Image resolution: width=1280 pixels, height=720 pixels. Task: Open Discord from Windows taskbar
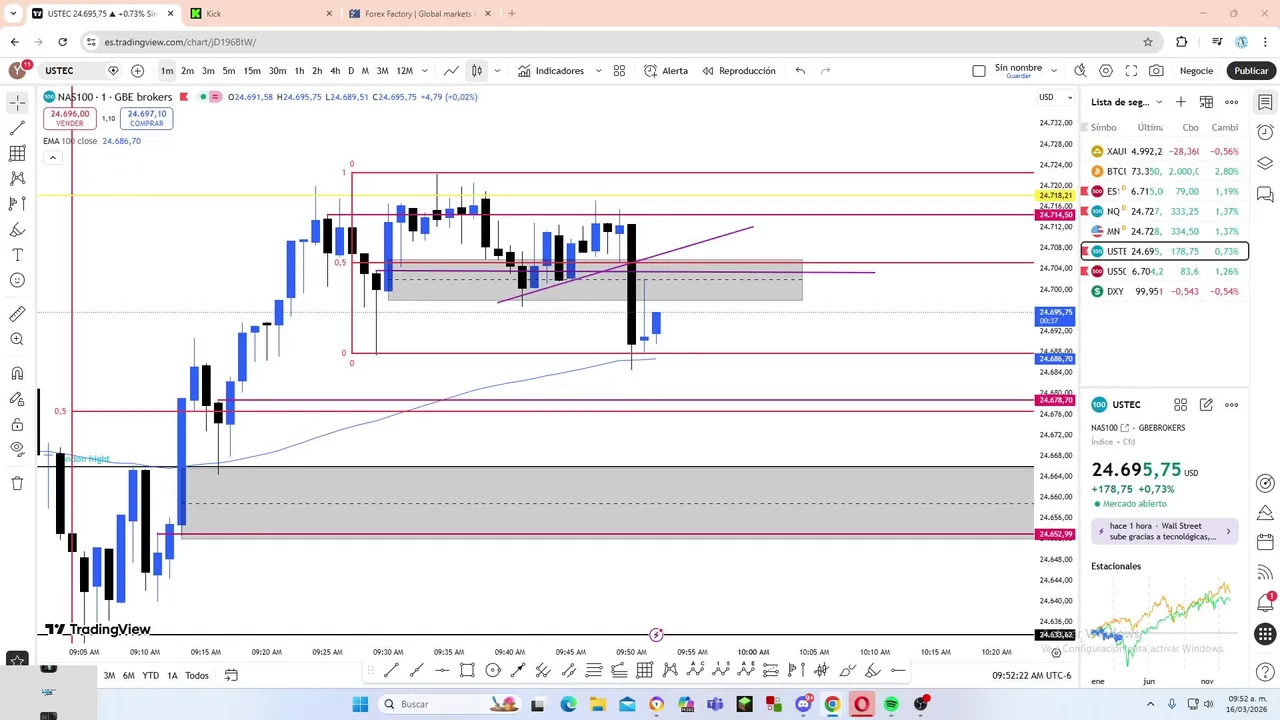pyautogui.click(x=803, y=704)
